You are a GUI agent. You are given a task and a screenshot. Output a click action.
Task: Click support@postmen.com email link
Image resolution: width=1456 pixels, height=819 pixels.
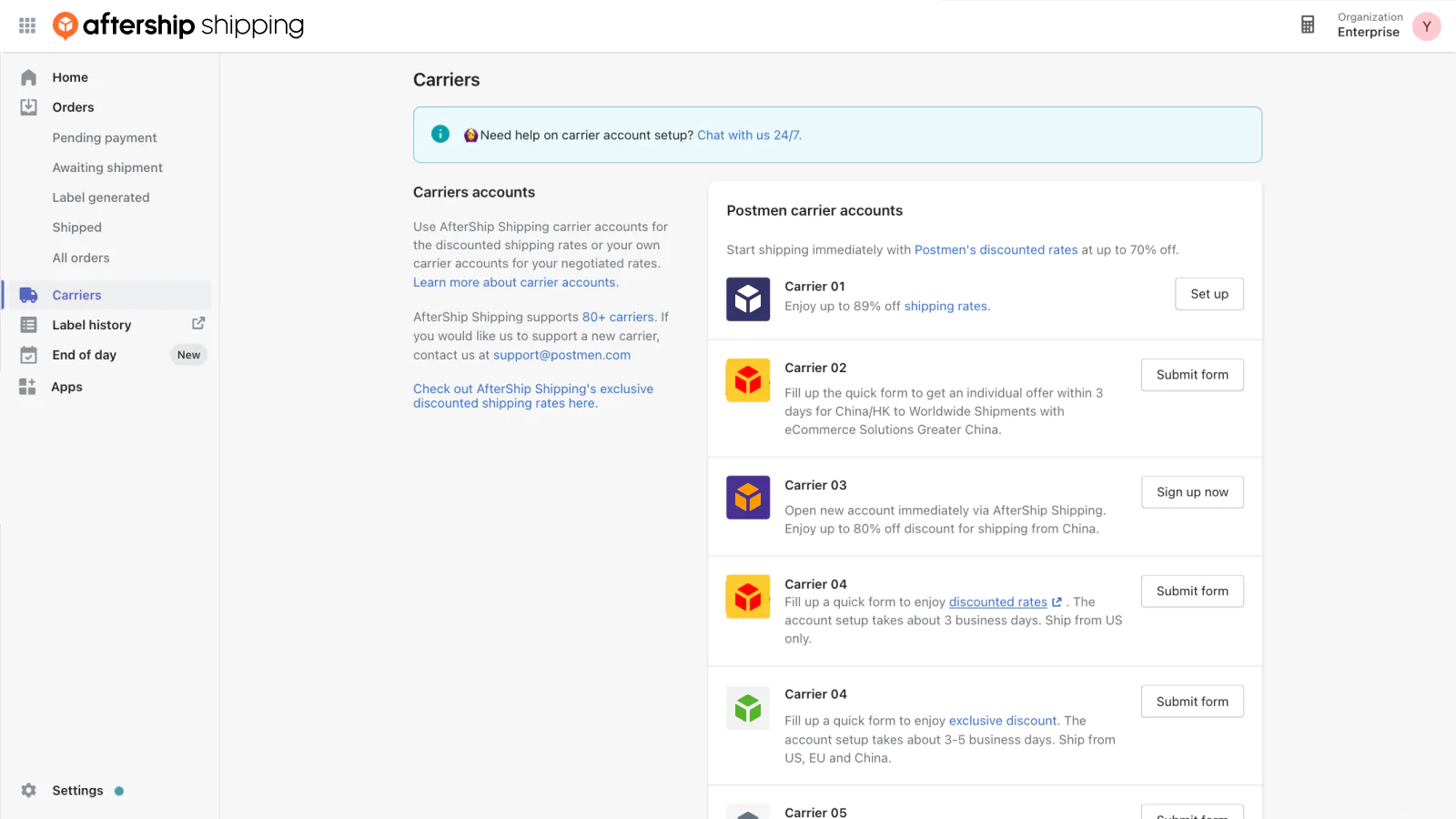(x=561, y=355)
